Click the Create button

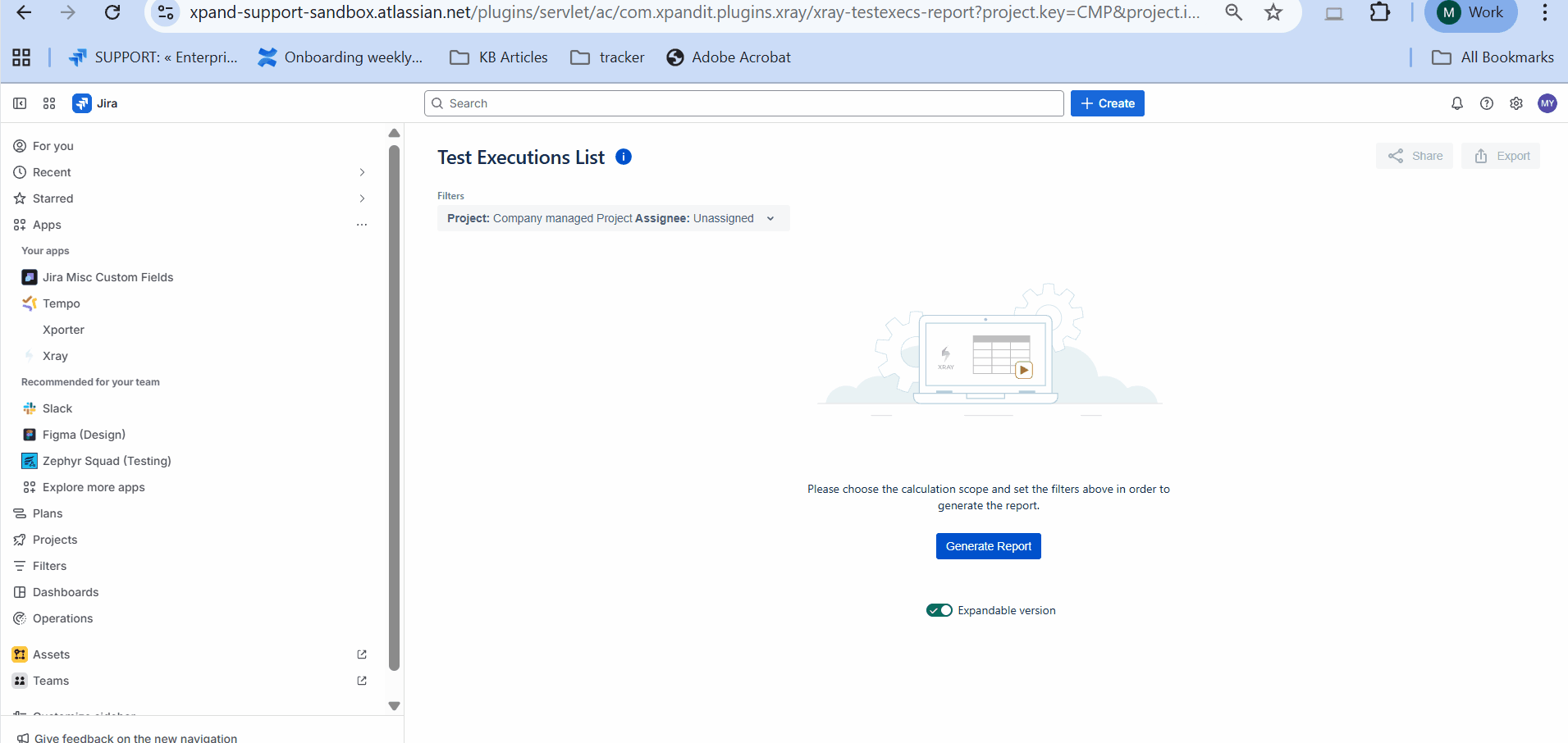click(x=1107, y=103)
